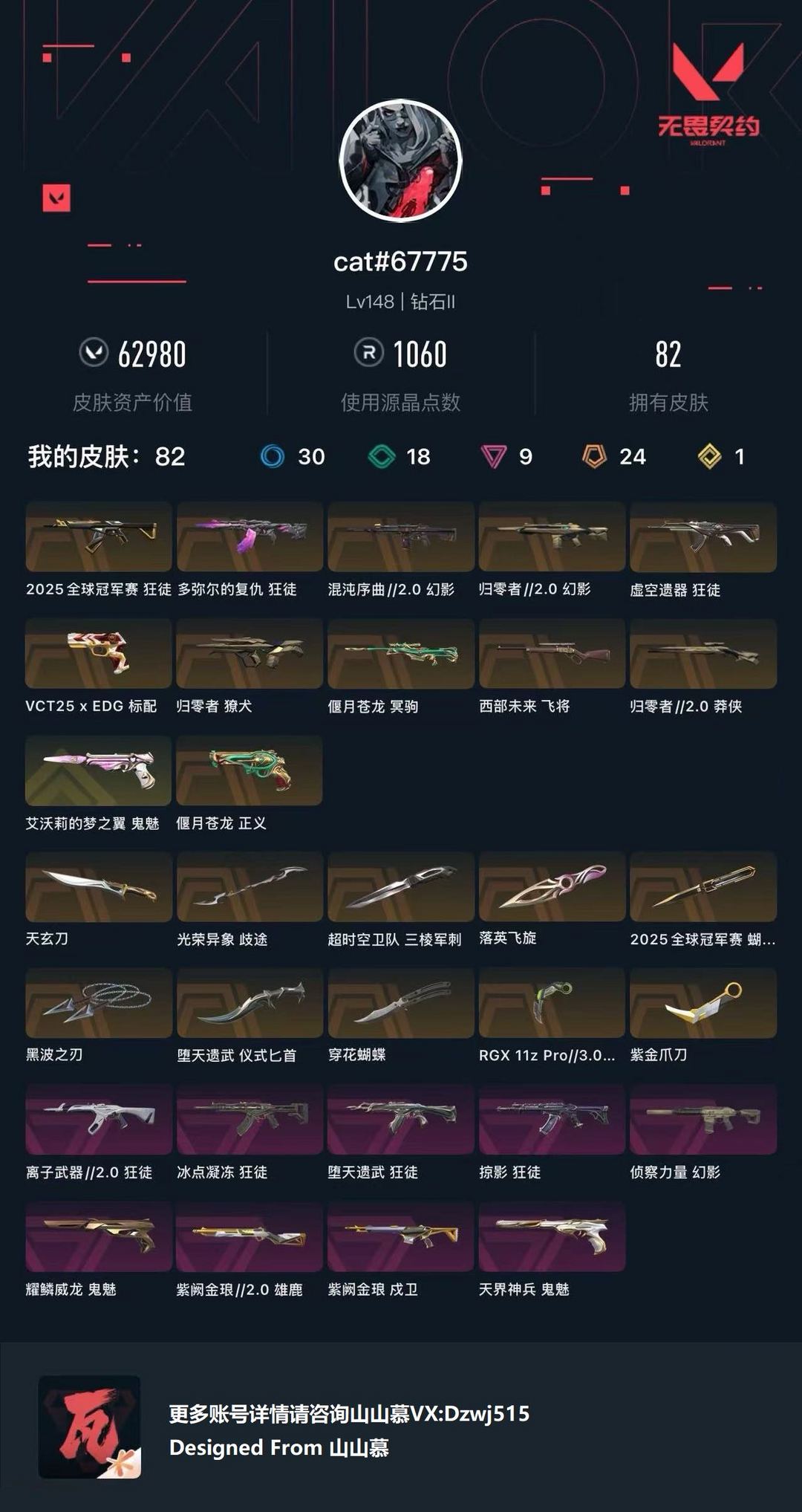Select the VCT25 x EDG 标配 skin

click(99, 653)
